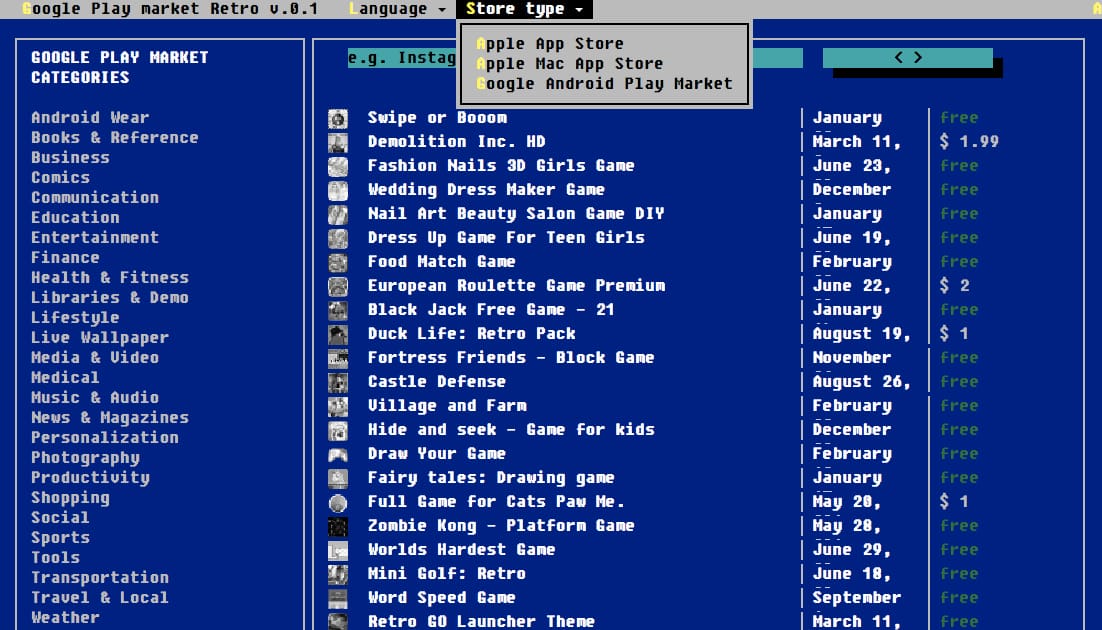The width and height of the screenshot is (1102, 630).
Task: Click the Draw Your Game controller icon
Action: [x=338, y=454]
